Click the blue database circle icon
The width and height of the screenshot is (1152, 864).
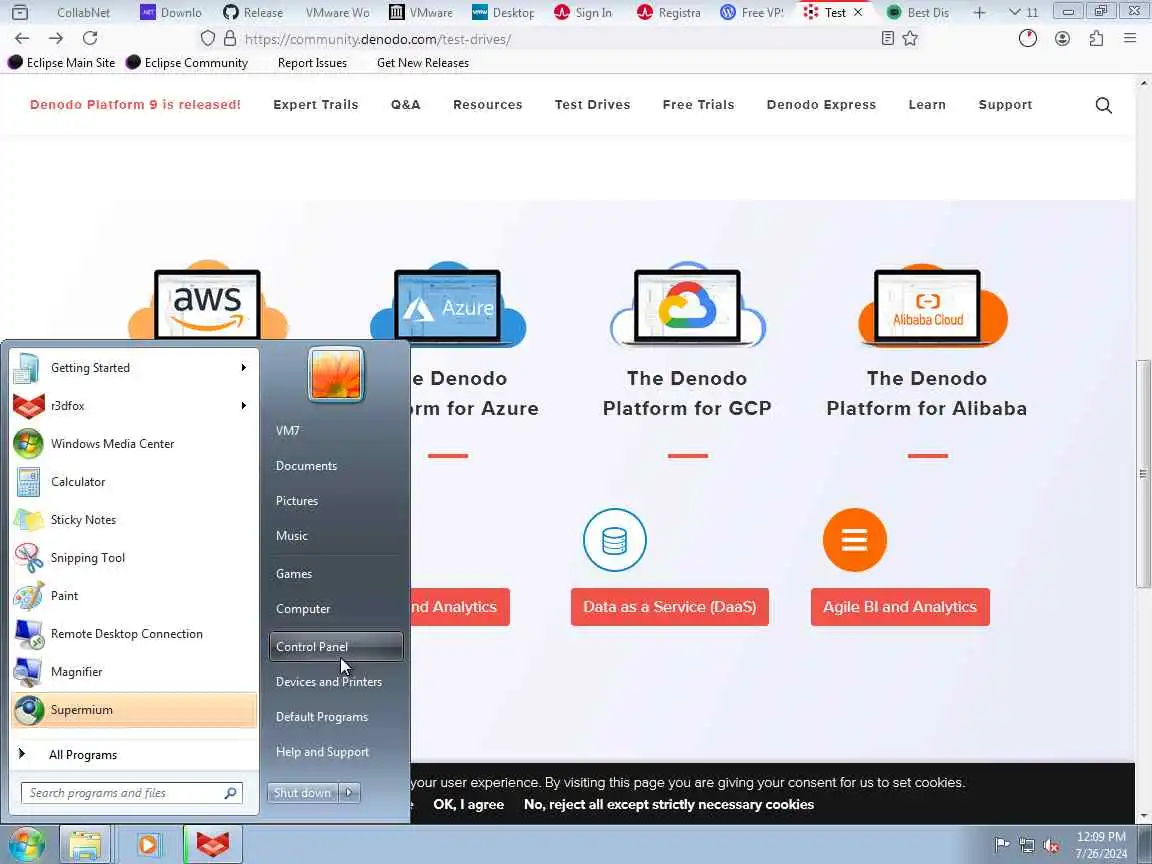[x=614, y=540]
